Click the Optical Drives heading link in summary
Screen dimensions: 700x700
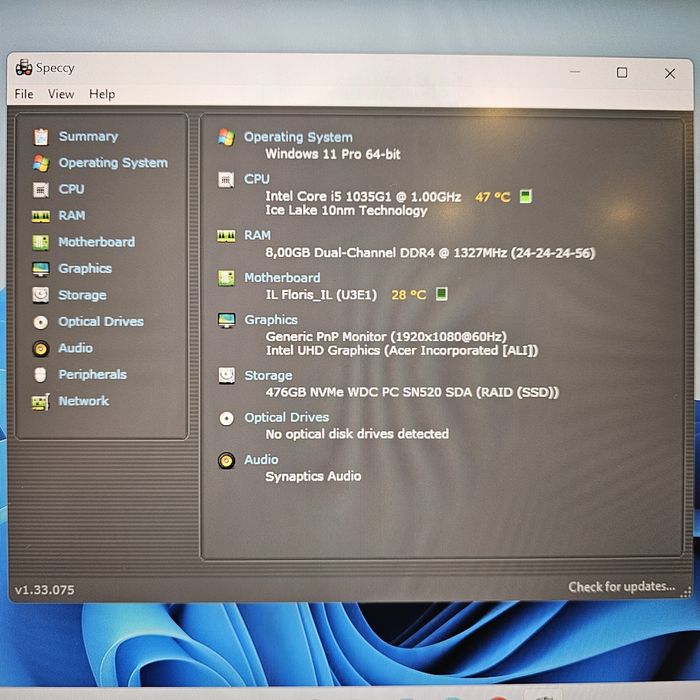[287, 417]
